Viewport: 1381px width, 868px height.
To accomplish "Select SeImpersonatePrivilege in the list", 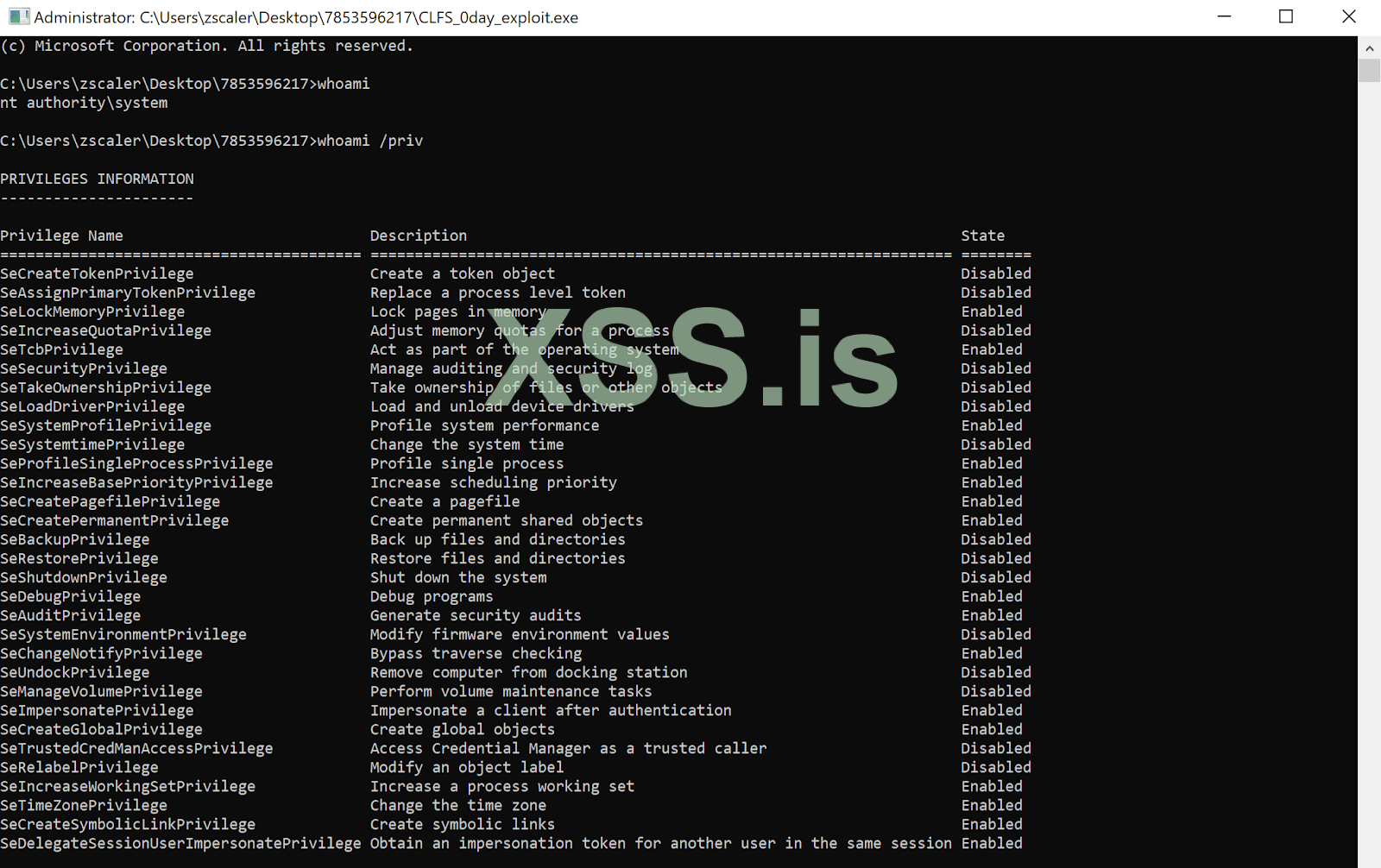I will [x=97, y=710].
